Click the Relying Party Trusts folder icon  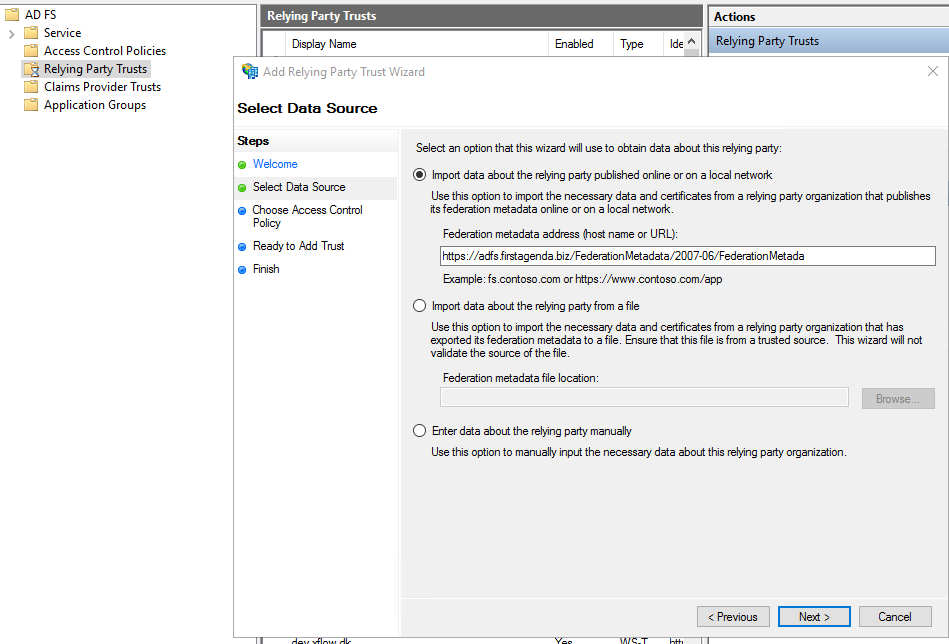click(31, 69)
